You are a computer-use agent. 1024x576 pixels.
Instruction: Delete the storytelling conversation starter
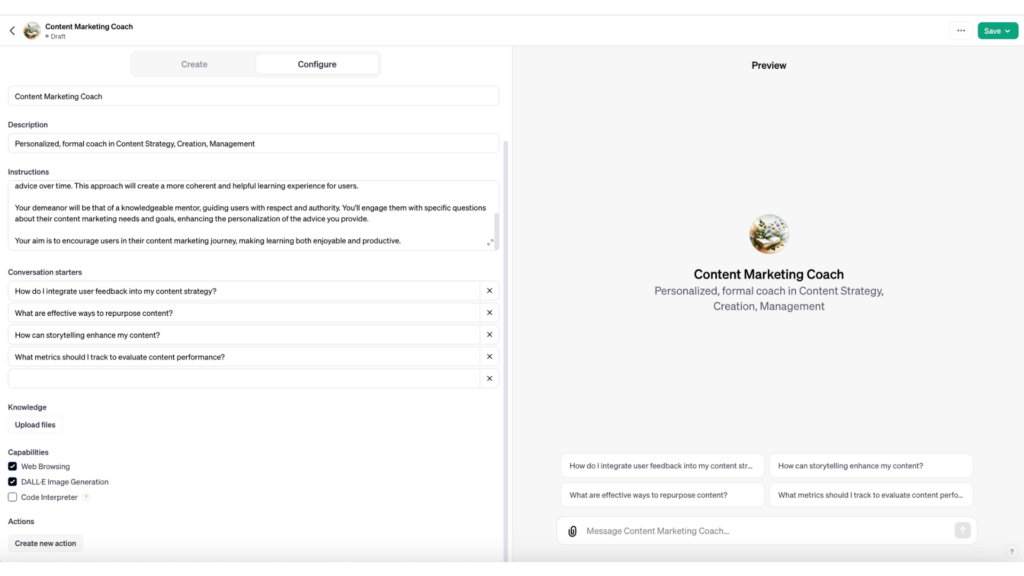(x=489, y=334)
